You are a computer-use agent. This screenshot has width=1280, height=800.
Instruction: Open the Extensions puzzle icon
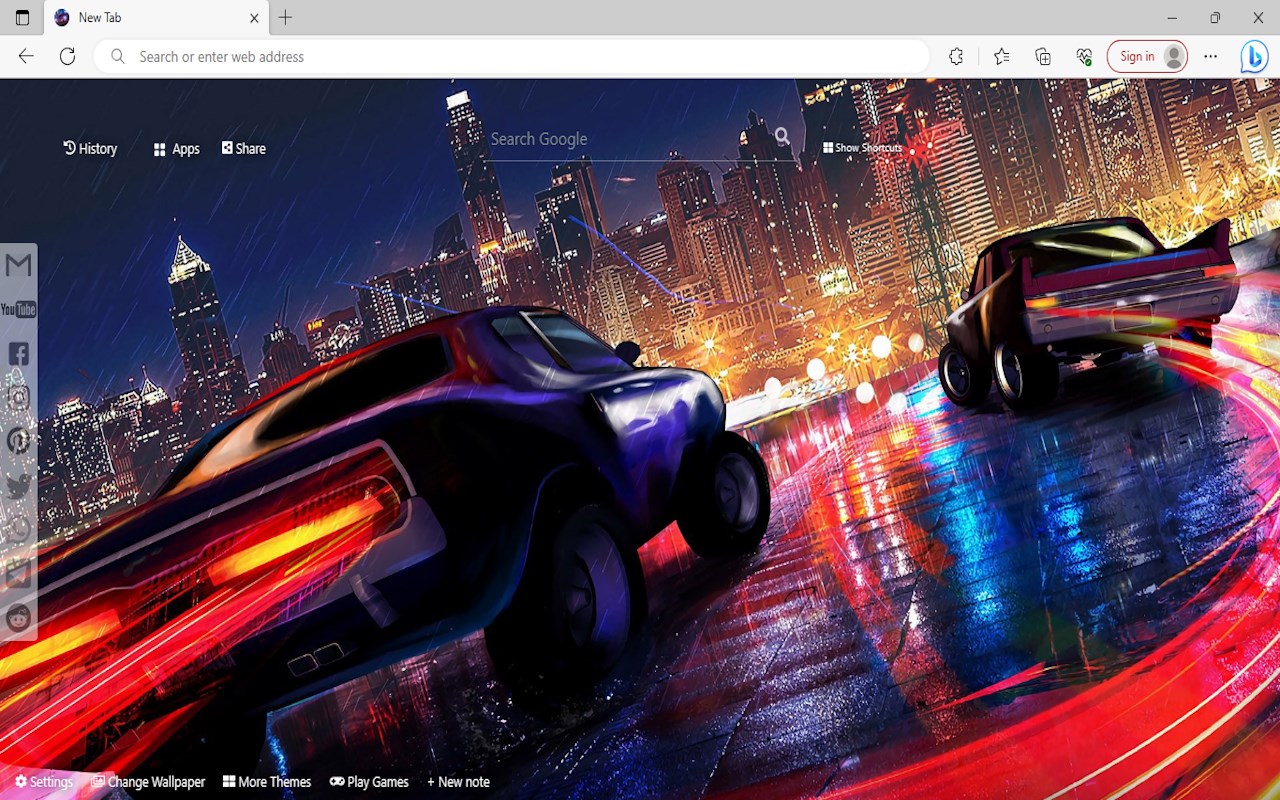pos(956,57)
